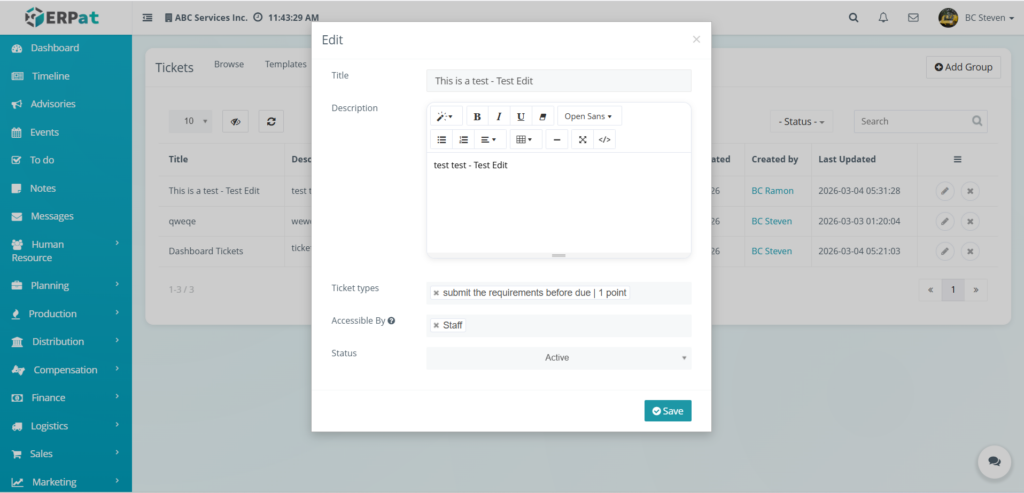1024x493 pixels.
Task: Expand the Distribution menu
Action: coord(66,342)
